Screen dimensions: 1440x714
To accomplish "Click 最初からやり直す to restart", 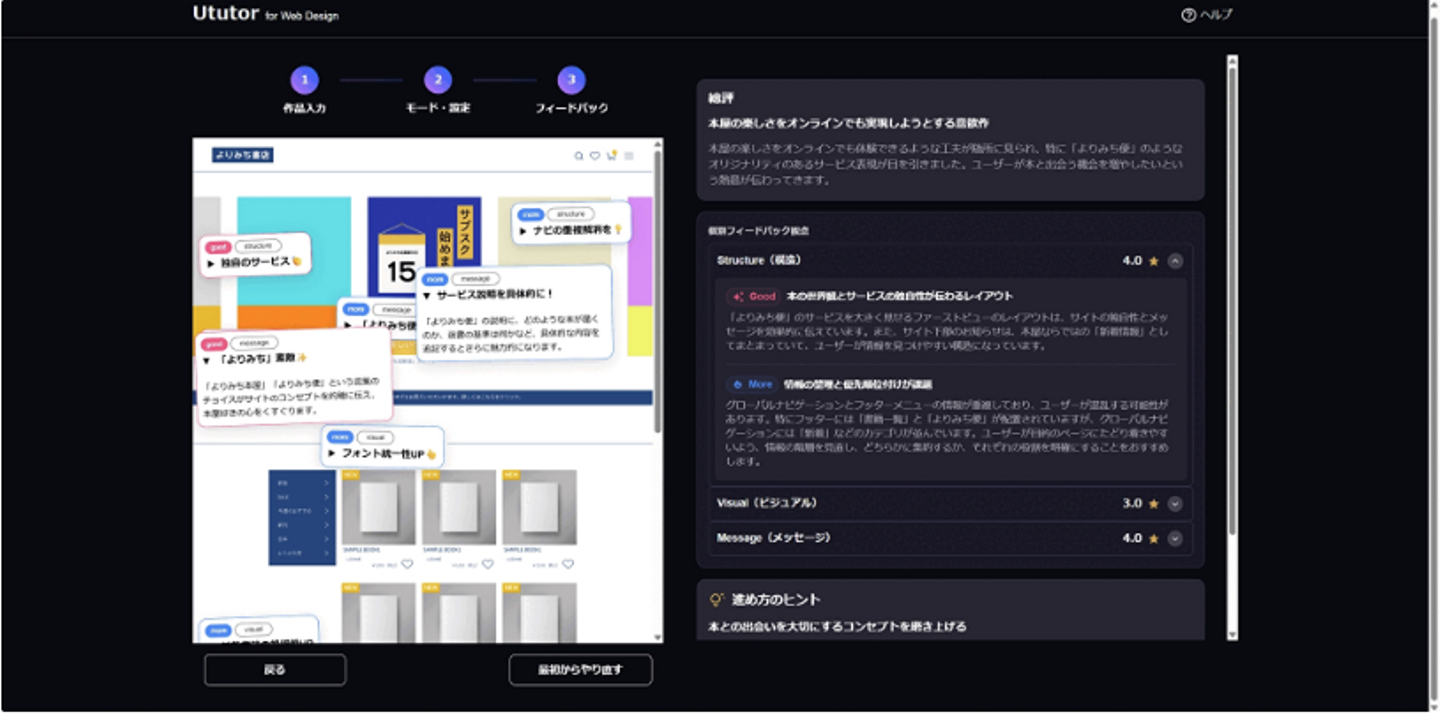I will click(580, 670).
